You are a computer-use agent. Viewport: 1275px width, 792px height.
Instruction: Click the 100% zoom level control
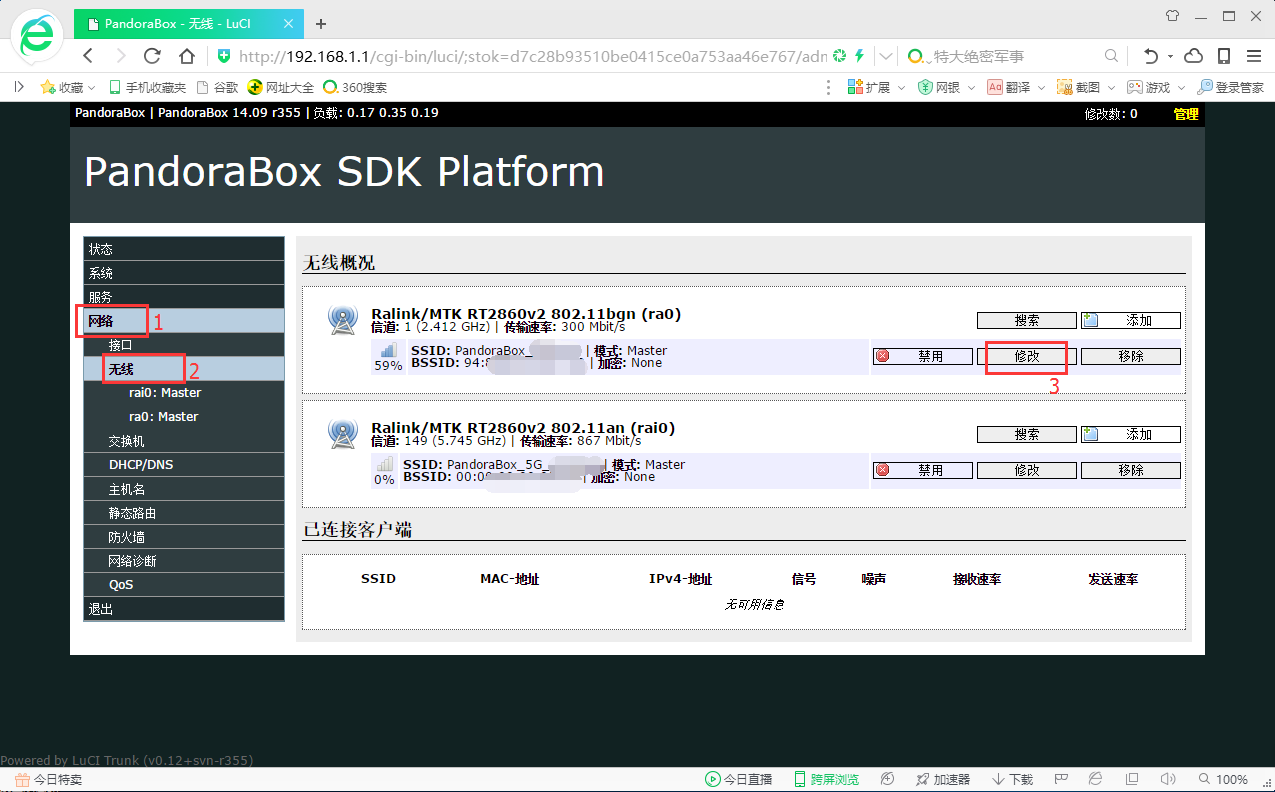pos(1224,779)
